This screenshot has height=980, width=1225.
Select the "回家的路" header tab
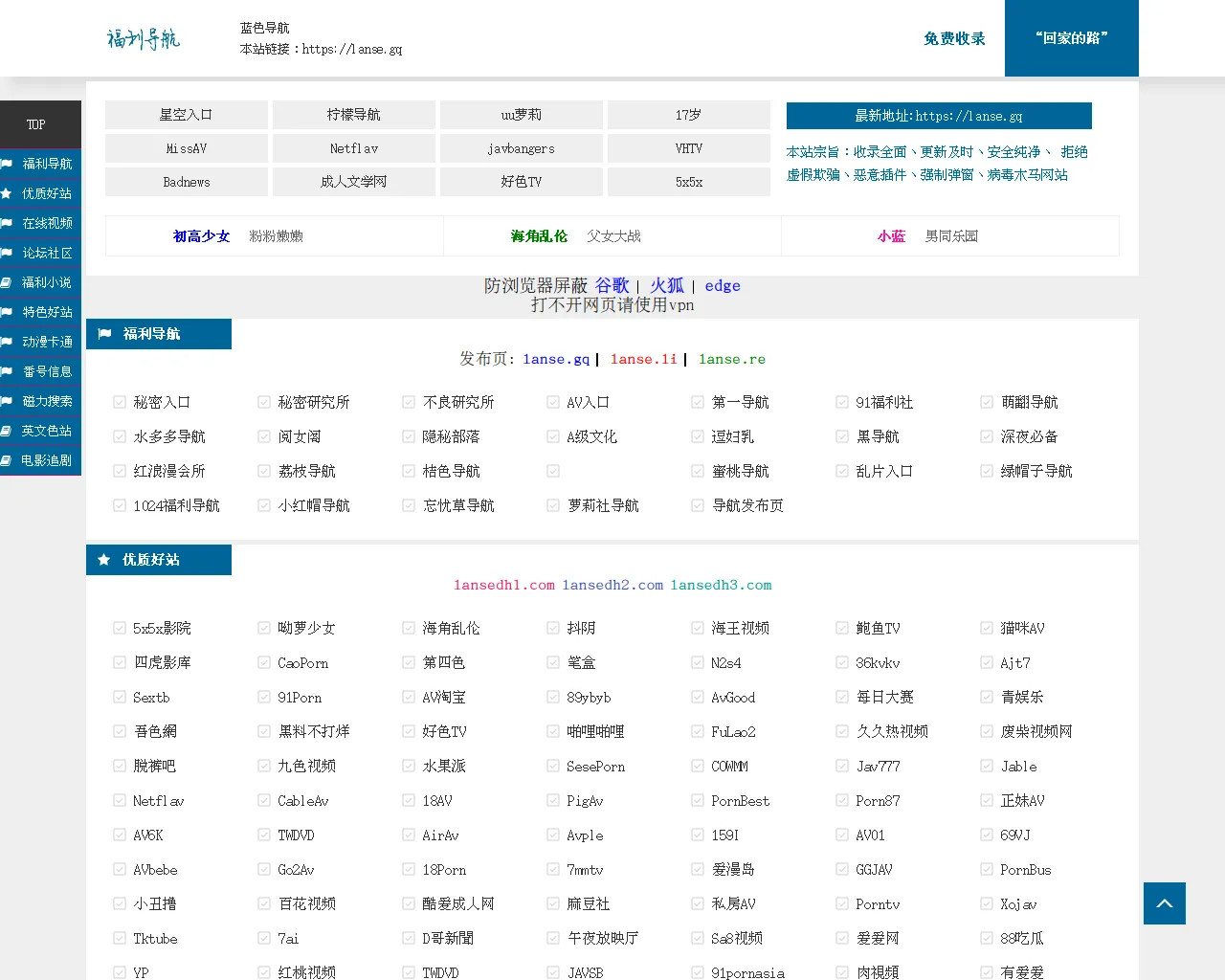click(x=1071, y=38)
